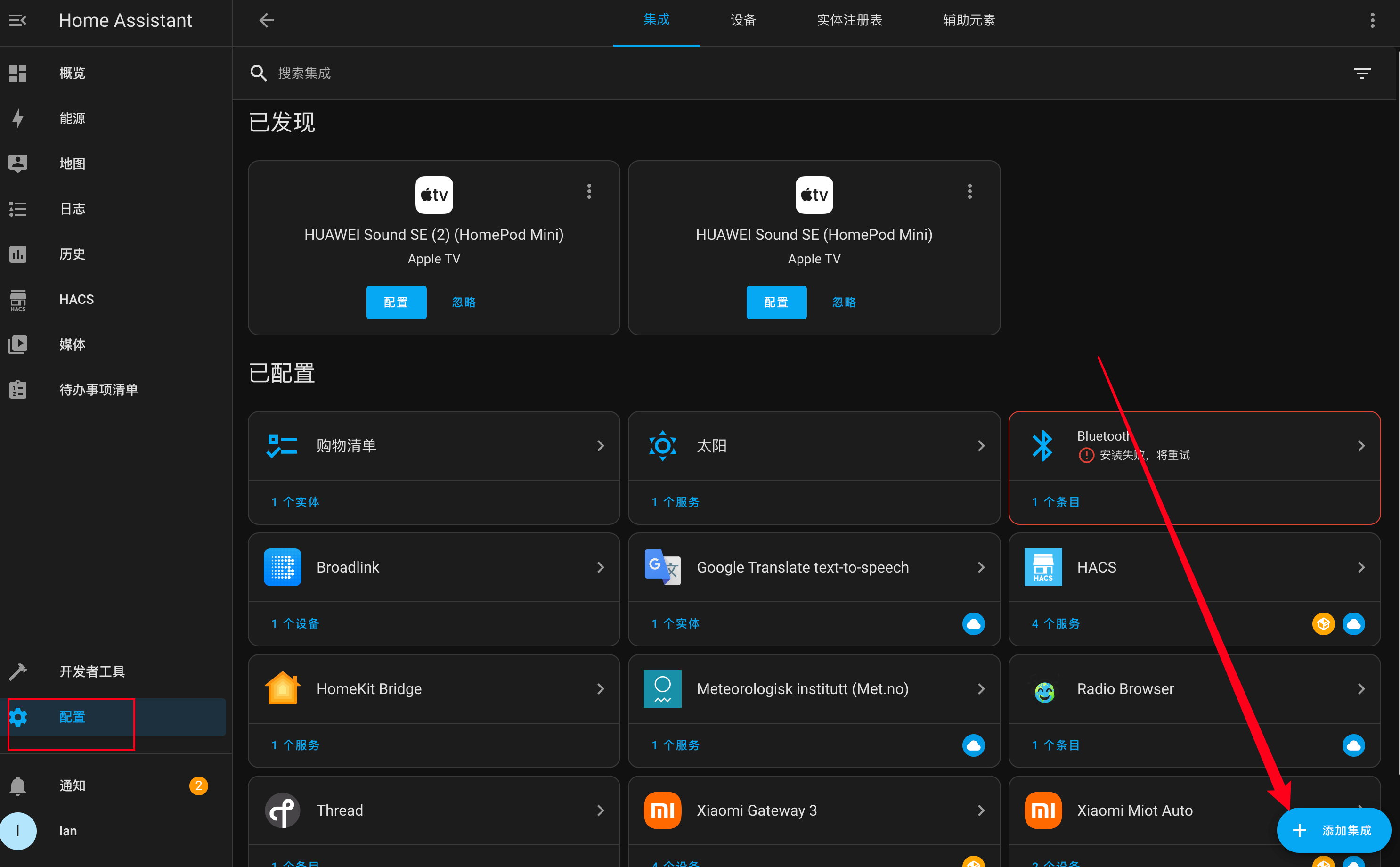Configure HUAWEI Sound SE (2) with 配置
Image resolution: width=1400 pixels, height=867 pixels.
pos(396,302)
